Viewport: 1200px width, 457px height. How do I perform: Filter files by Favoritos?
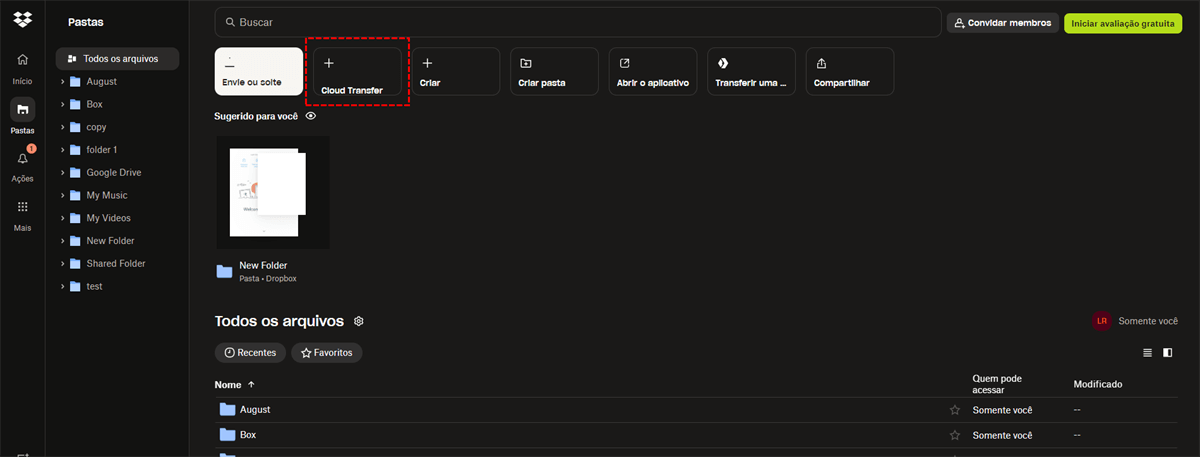[327, 353]
